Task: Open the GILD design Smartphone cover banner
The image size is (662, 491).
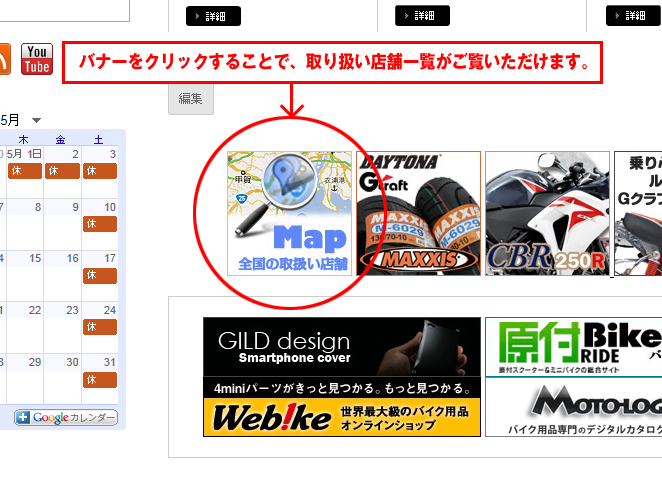Action: [342, 347]
